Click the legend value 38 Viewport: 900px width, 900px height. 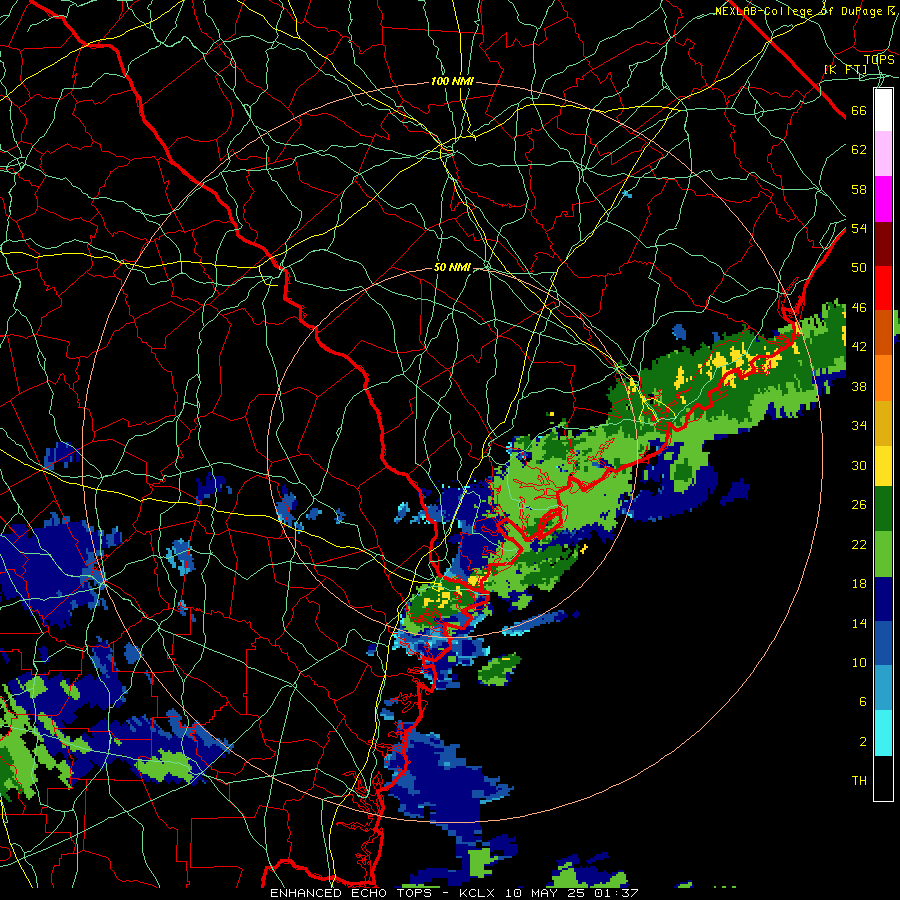pos(859,386)
